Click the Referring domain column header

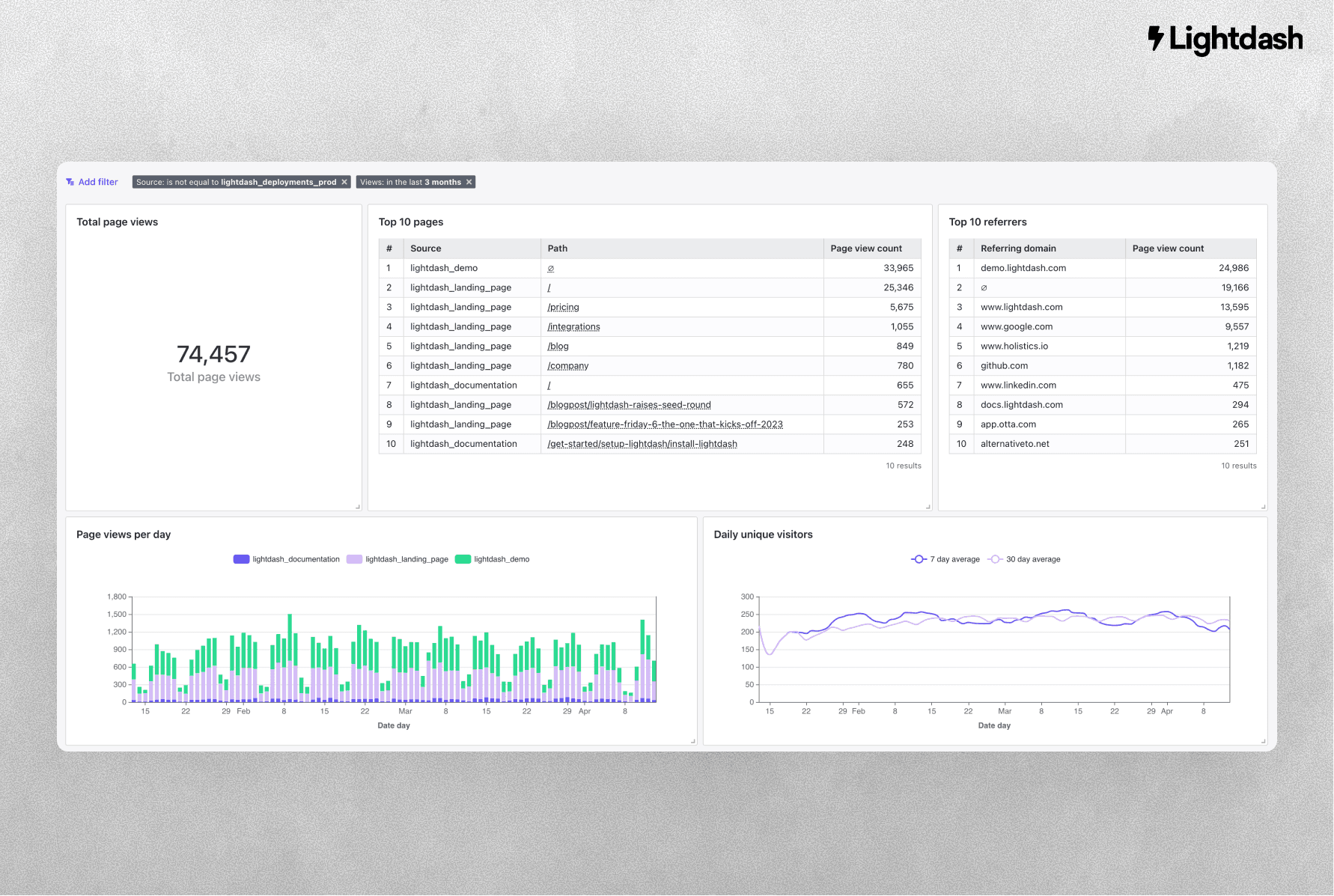pos(1018,249)
